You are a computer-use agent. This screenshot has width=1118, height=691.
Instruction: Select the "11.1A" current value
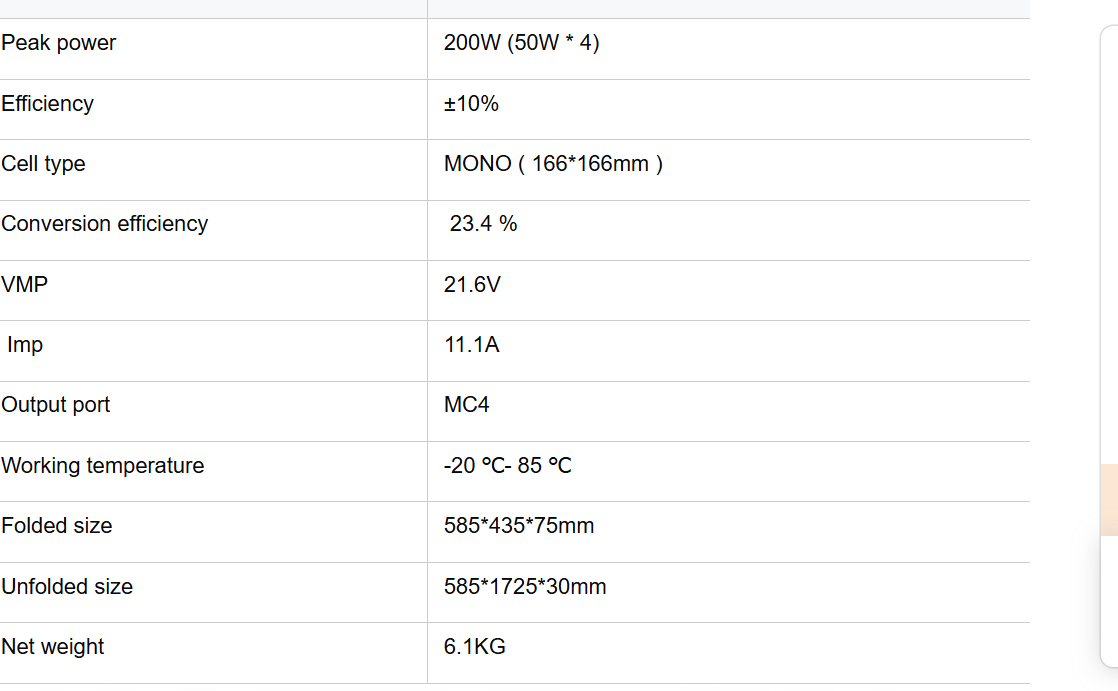471,345
